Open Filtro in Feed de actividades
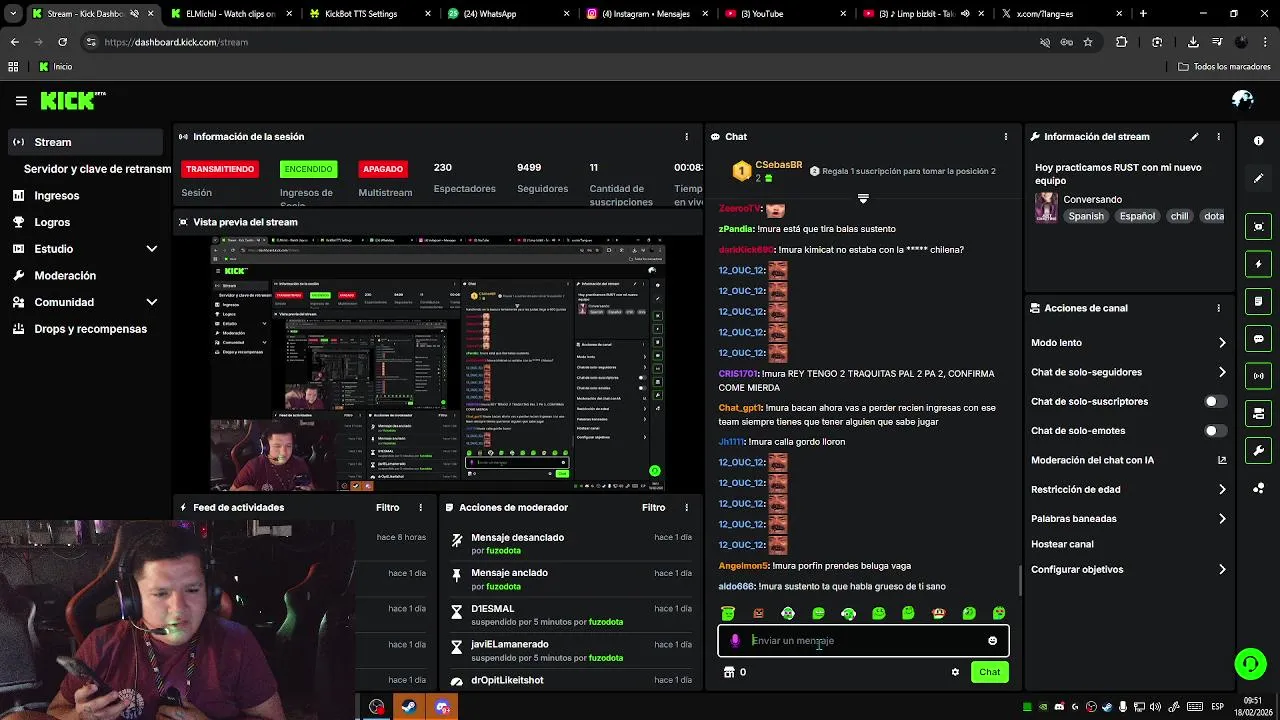1280x720 pixels. (x=387, y=508)
